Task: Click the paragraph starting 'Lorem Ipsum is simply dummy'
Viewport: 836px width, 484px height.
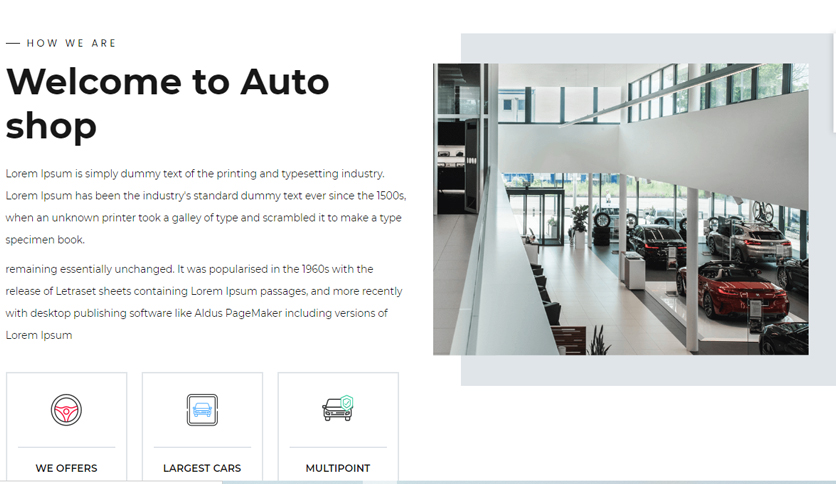Action: [206, 207]
